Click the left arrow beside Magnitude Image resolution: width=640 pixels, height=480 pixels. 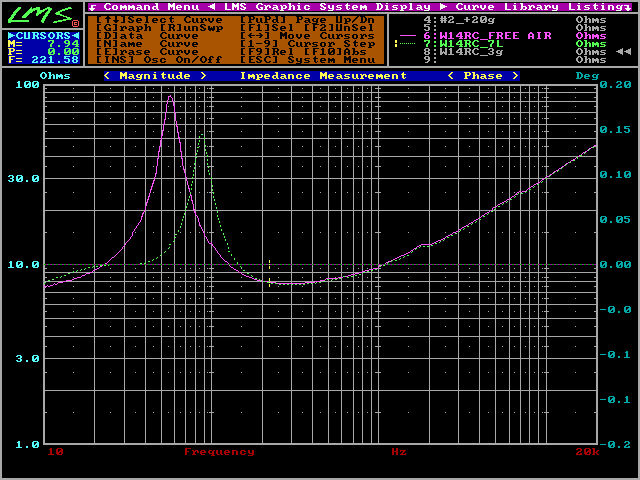pyautogui.click(x=107, y=76)
